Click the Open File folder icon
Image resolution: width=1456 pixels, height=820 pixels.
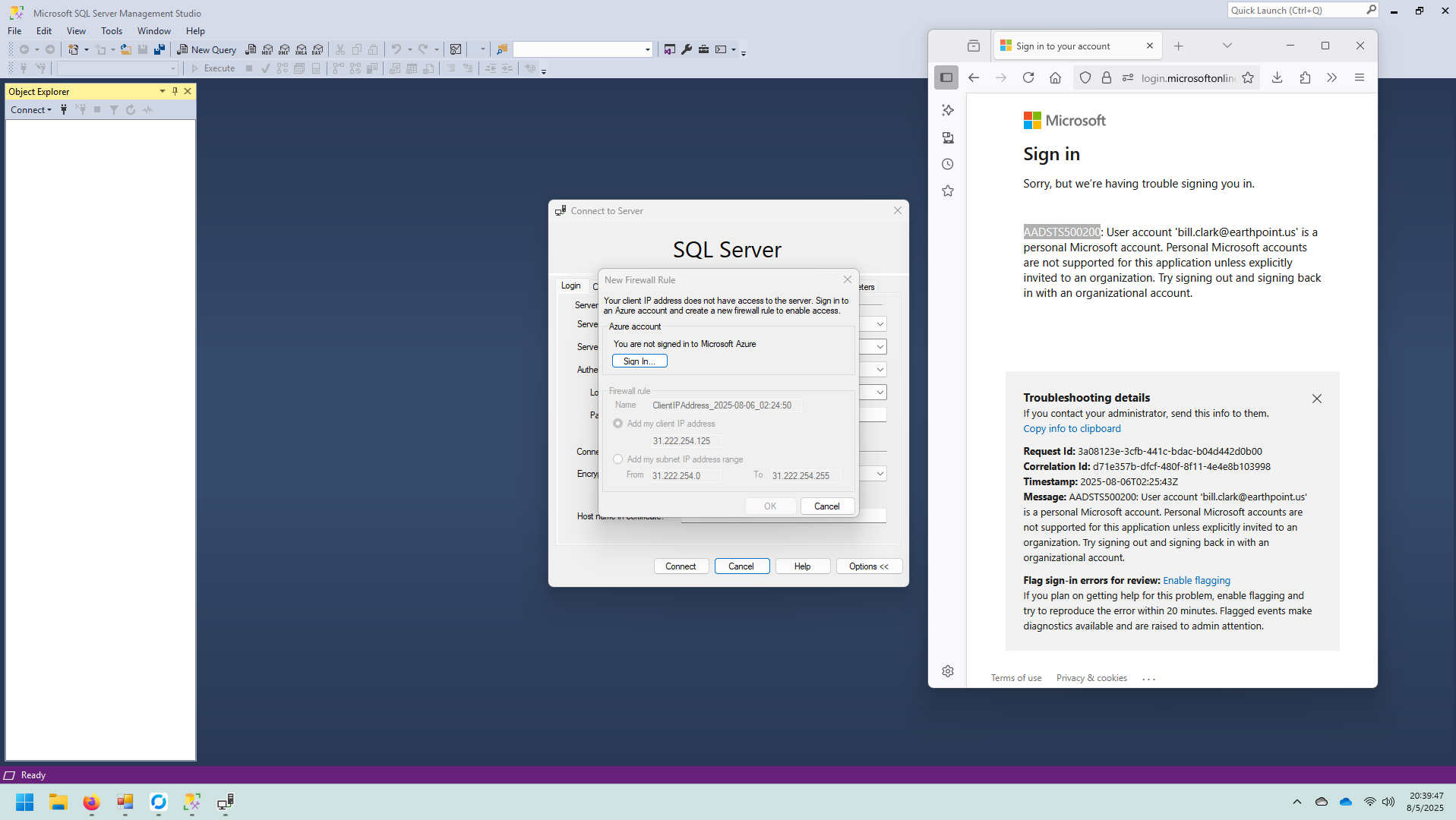[x=125, y=49]
